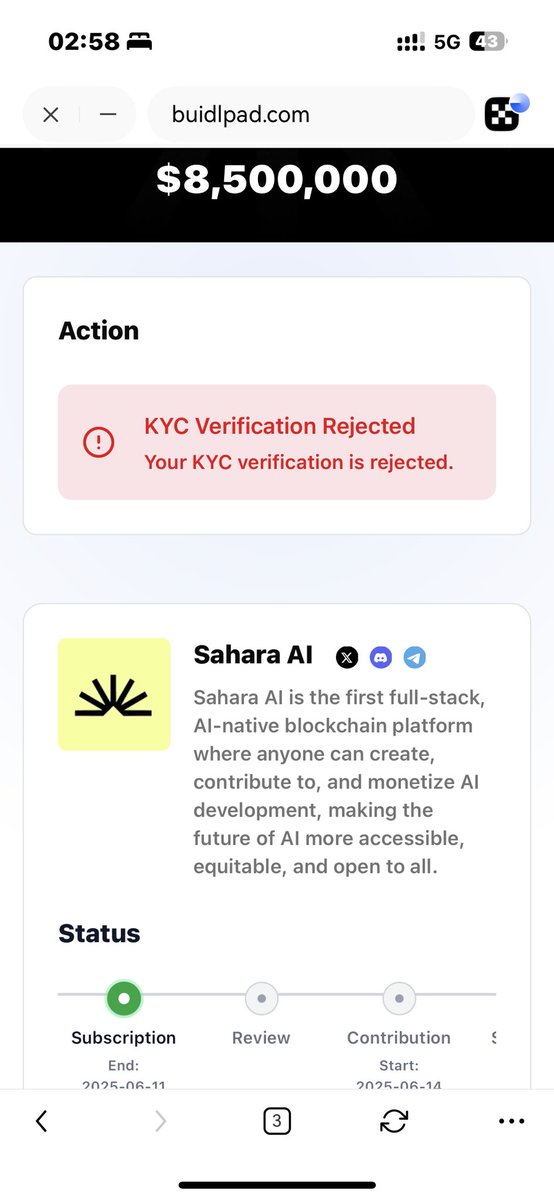Select the green Subscription status step
554x1200 pixels.
[x=123, y=997]
